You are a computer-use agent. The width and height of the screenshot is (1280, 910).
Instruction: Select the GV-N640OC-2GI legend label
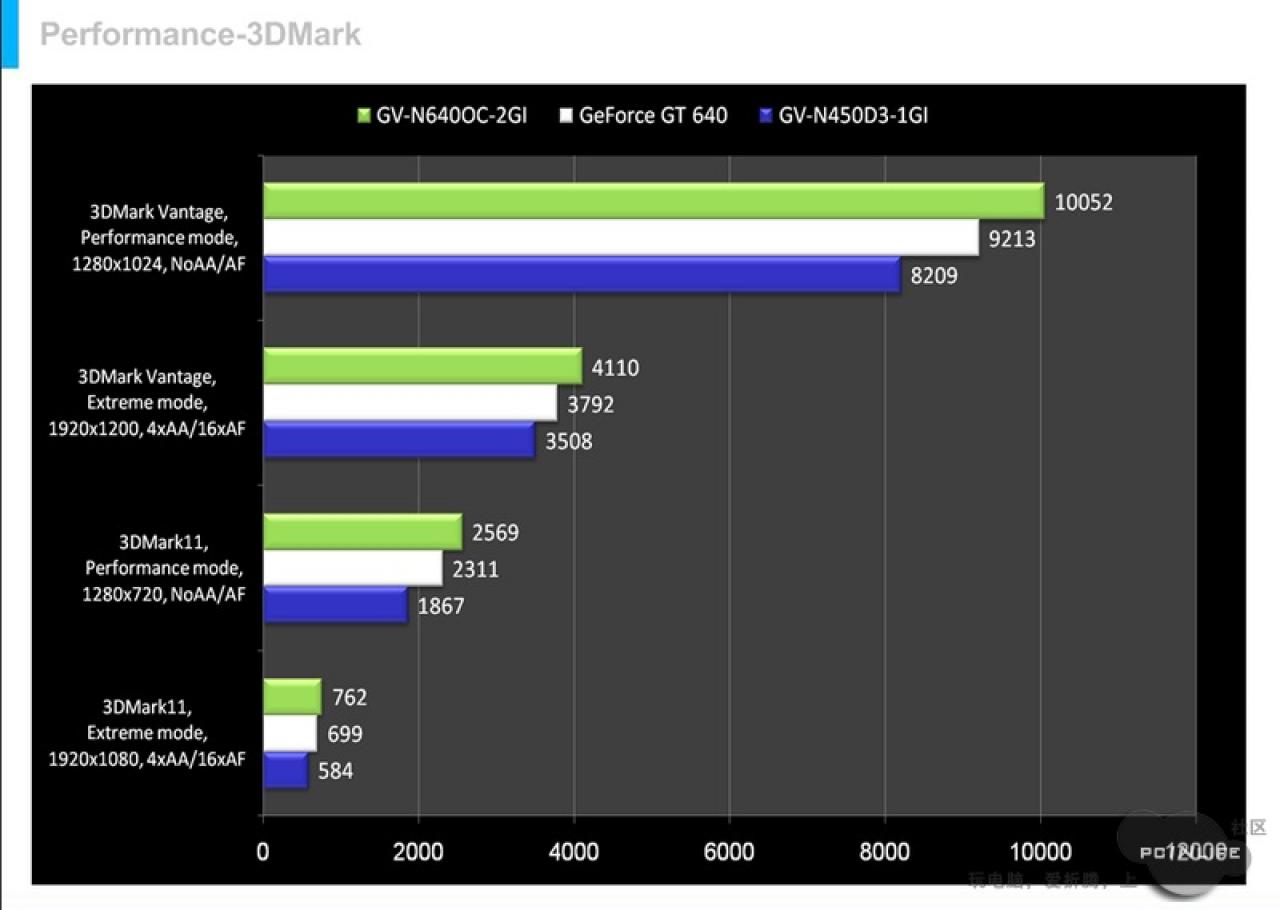point(451,116)
